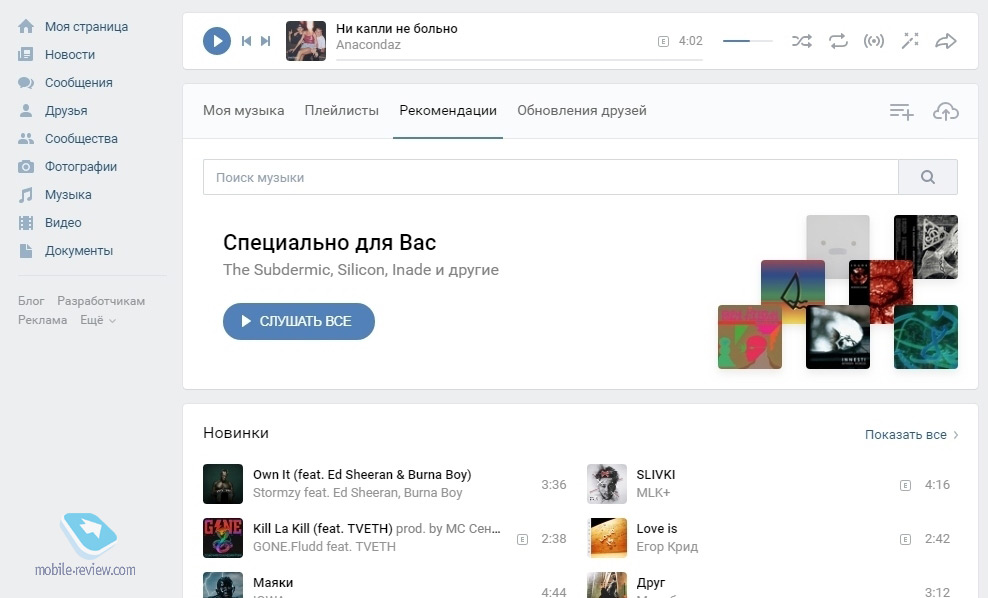Click the Друг track title

pyautogui.click(x=650, y=583)
